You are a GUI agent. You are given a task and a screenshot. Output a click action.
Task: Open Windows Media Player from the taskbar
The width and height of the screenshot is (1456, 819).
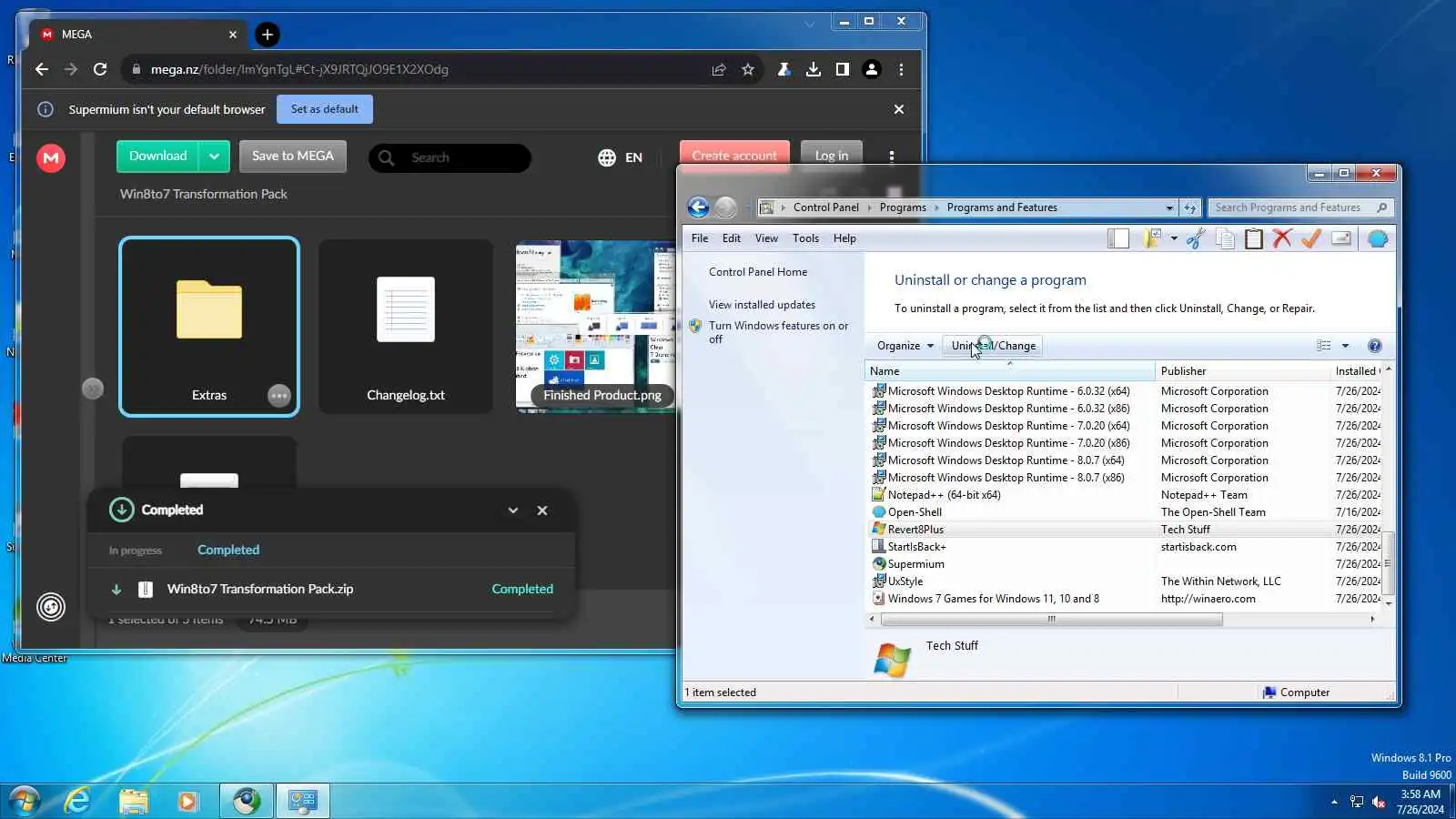click(x=187, y=801)
